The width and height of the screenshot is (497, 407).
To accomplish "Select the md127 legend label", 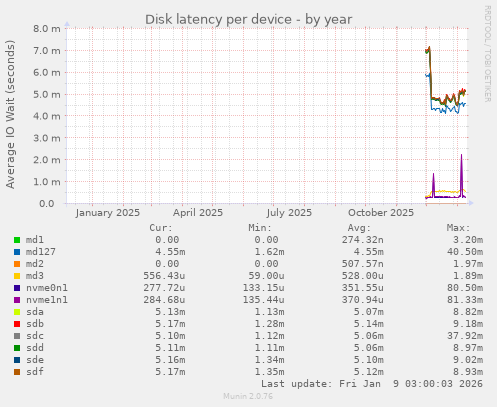I will coord(41,252).
